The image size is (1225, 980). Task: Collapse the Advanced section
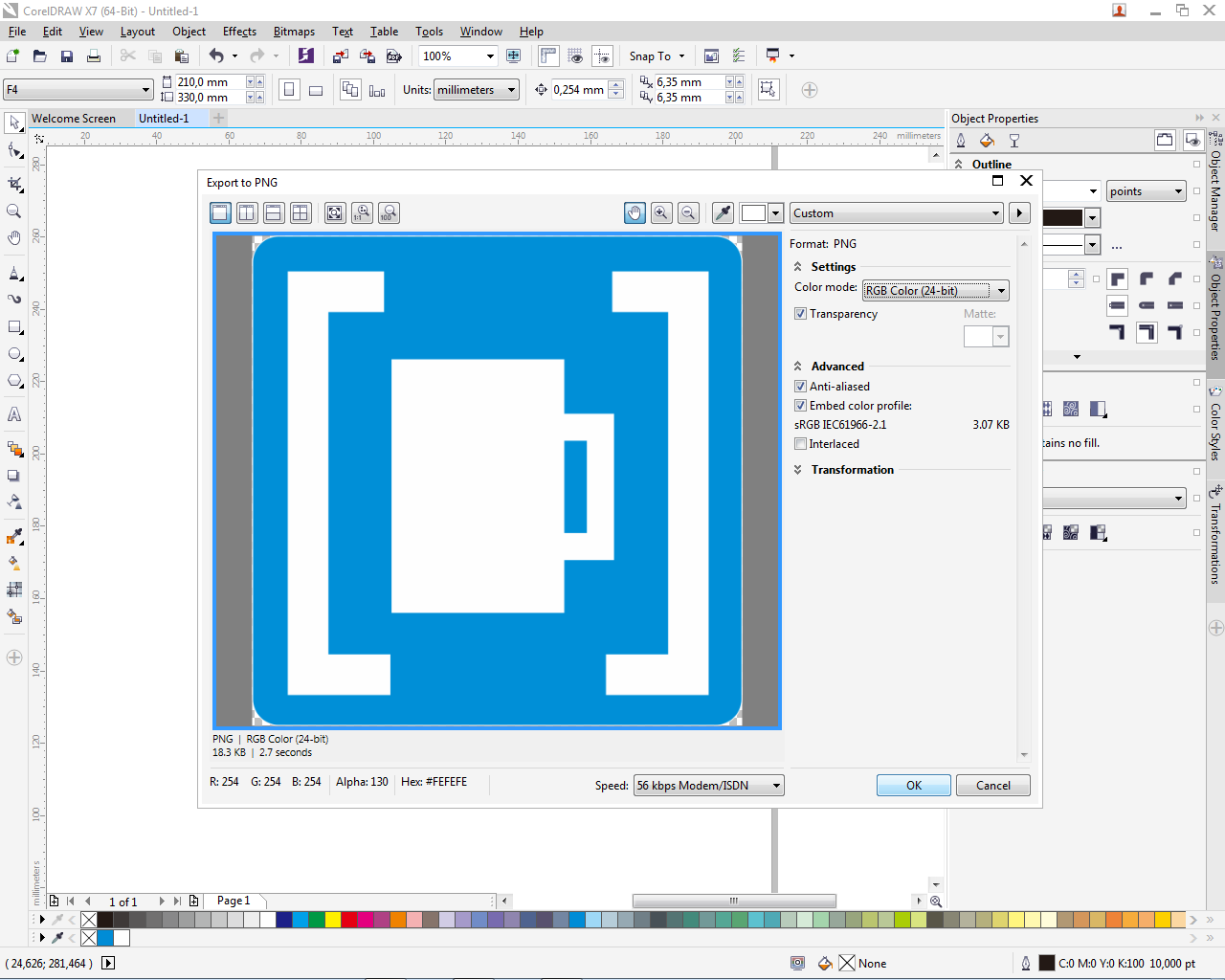797,367
